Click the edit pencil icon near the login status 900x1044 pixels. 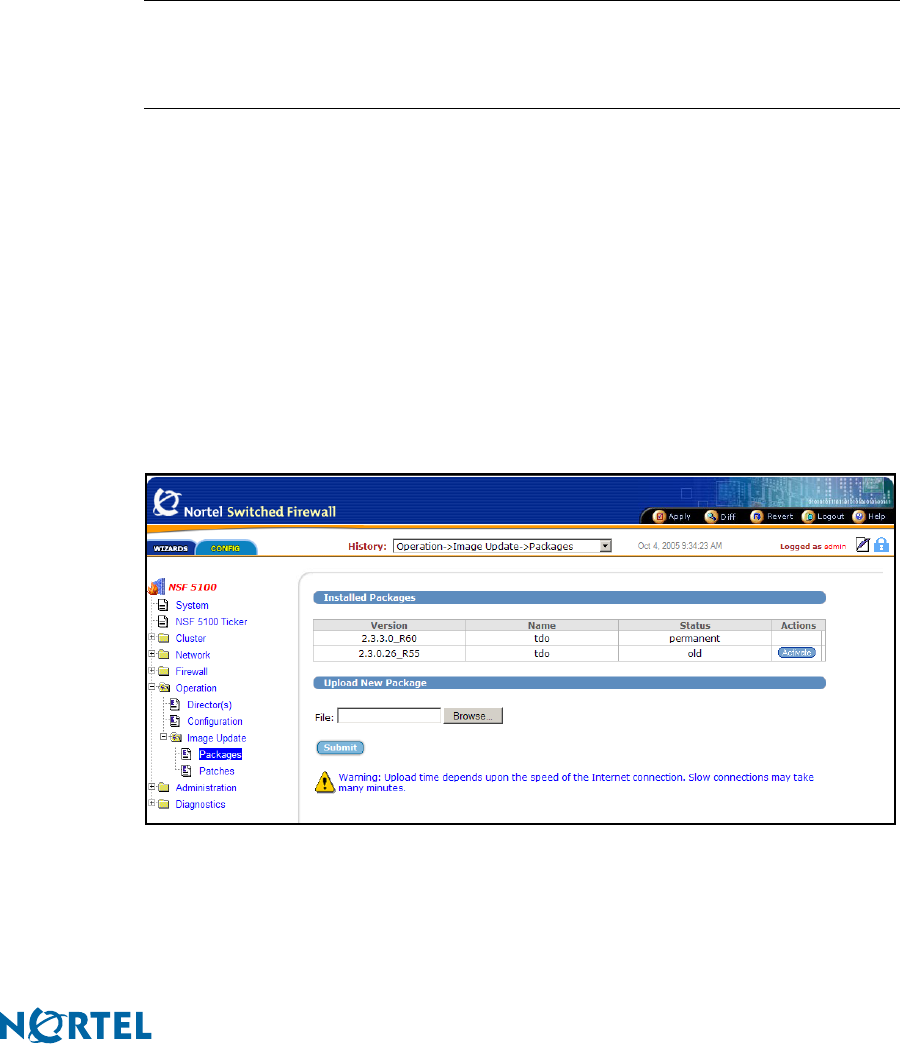point(863,545)
